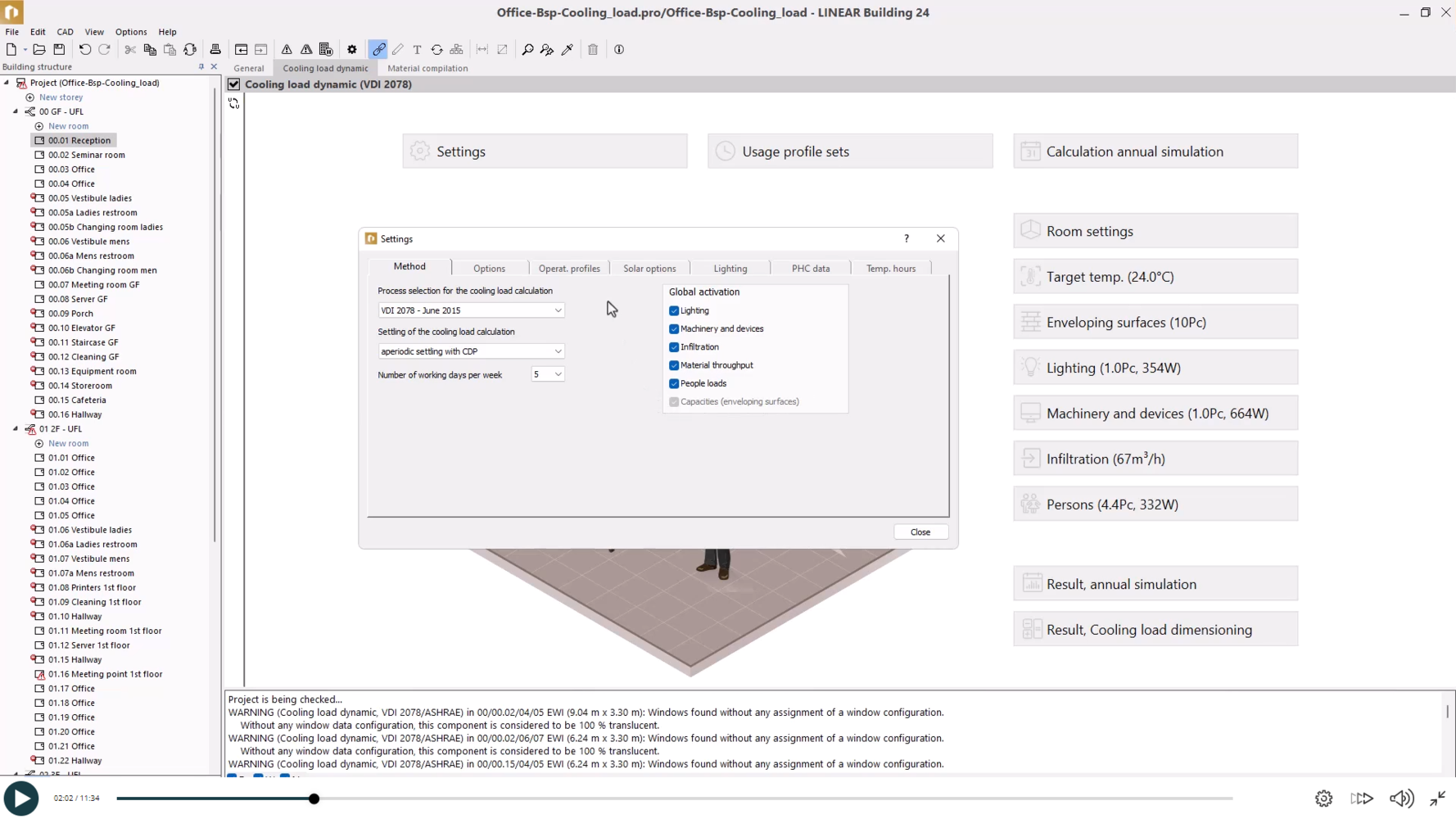Toggle the People loads checkbox

coord(674,383)
